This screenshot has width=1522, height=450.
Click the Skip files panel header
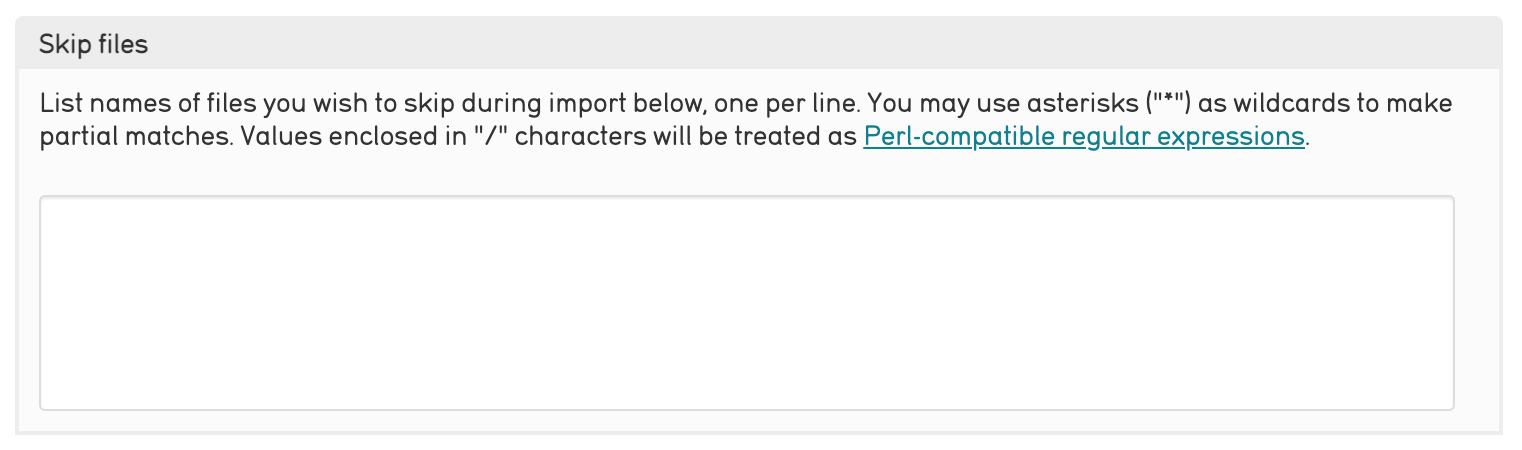coord(94,45)
